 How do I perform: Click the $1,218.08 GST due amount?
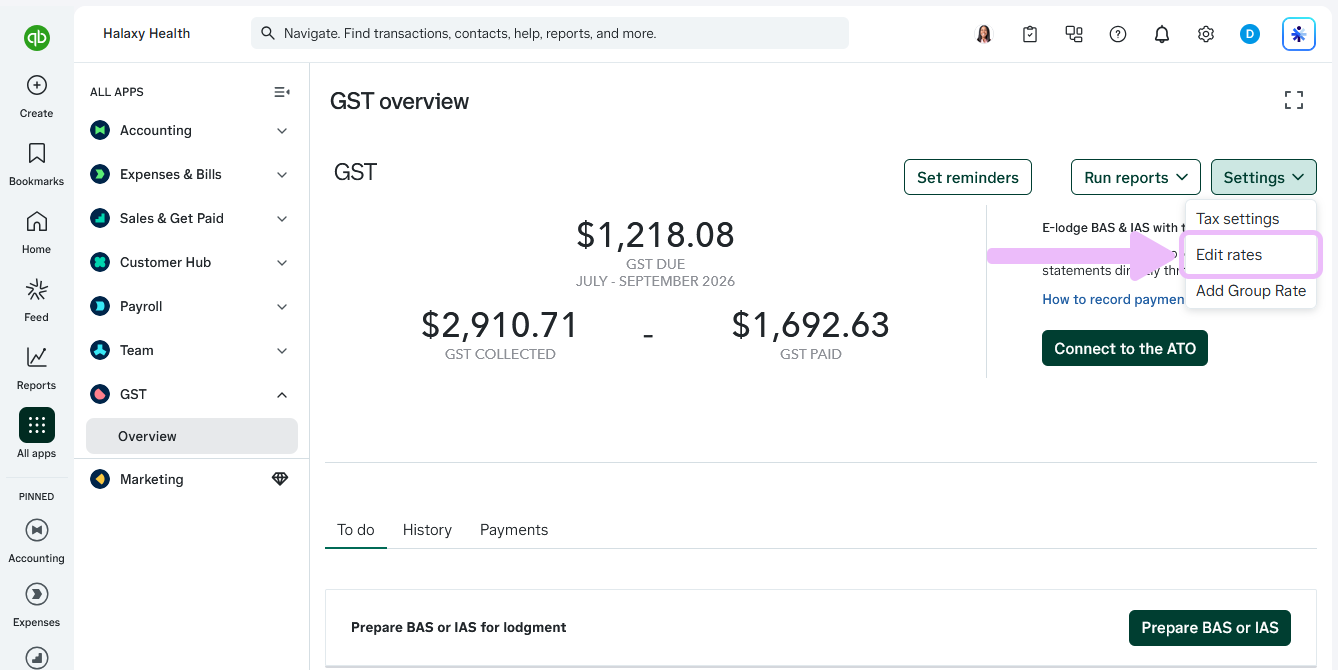pyautogui.click(x=655, y=235)
